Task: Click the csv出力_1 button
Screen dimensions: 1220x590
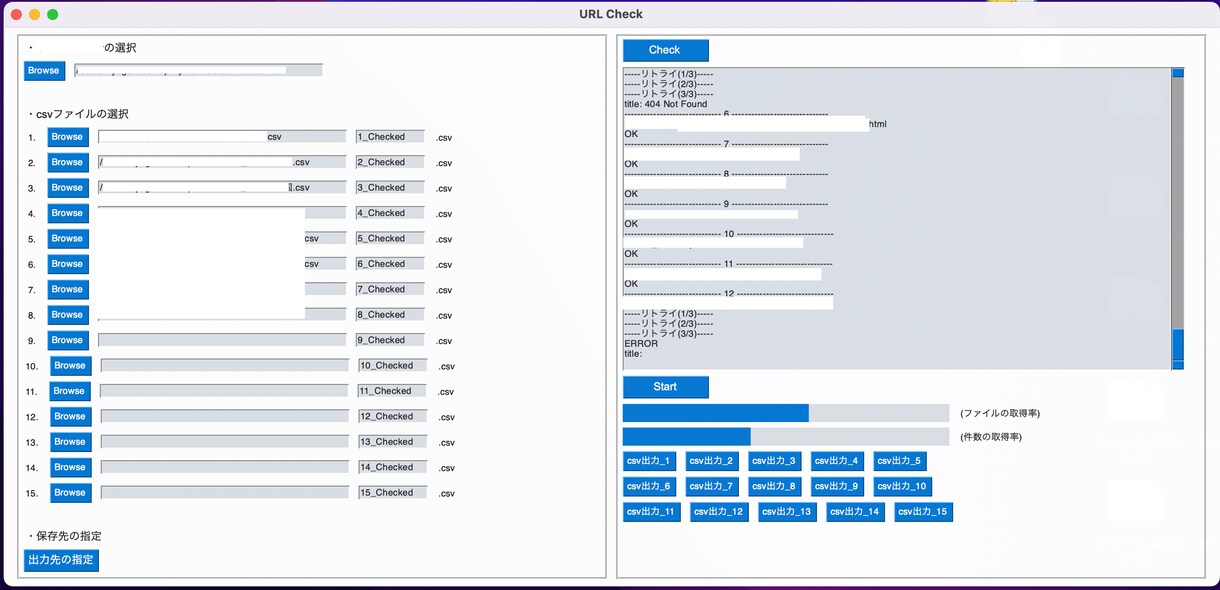Action: point(649,461)
